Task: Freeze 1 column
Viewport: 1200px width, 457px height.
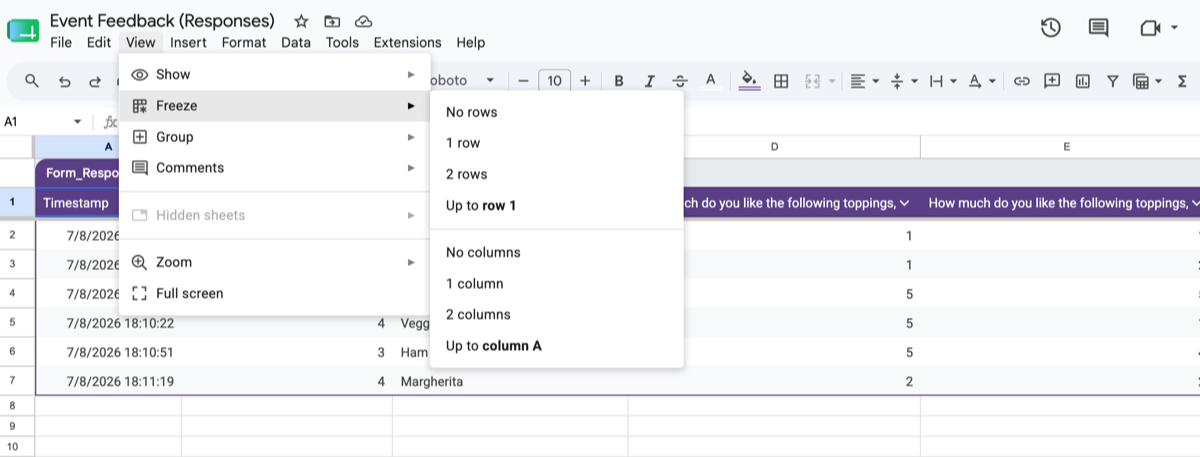Action: [556, 284]
